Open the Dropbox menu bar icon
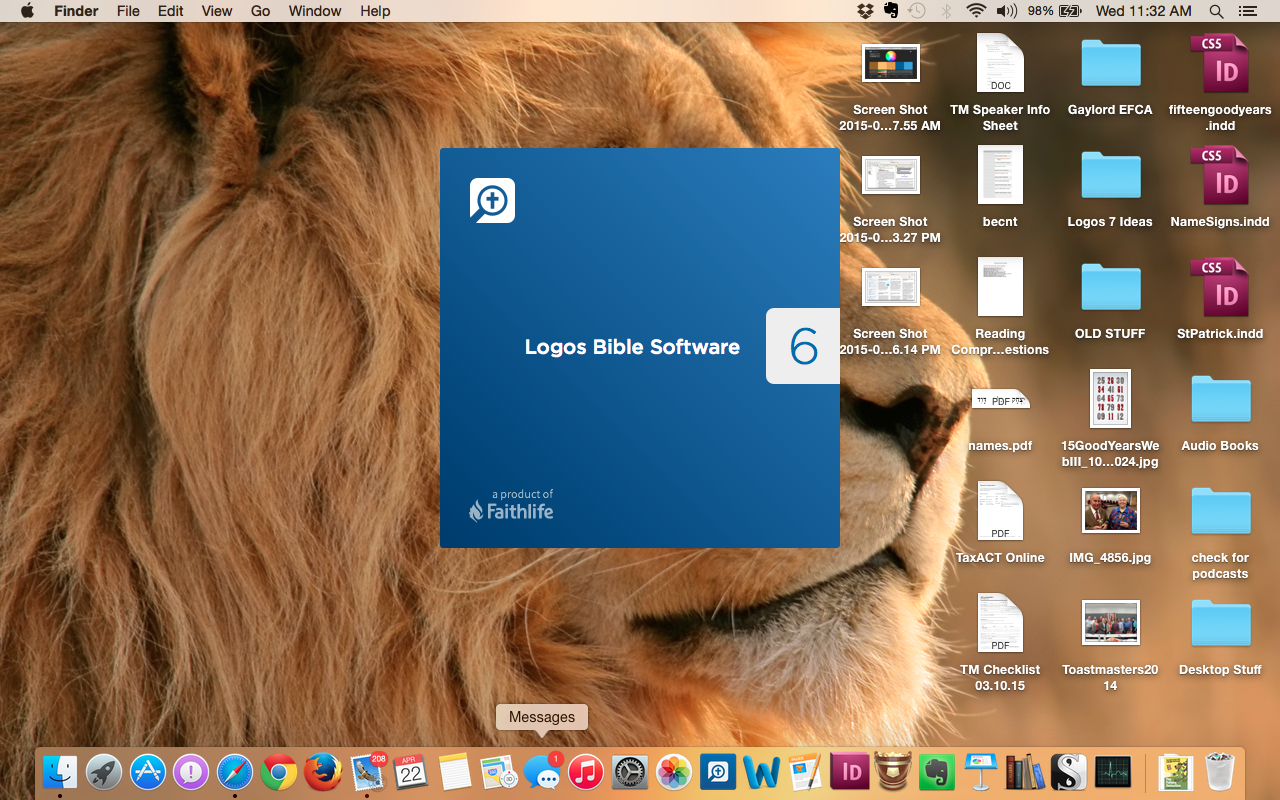1280x800 pixels. point(865,11)
